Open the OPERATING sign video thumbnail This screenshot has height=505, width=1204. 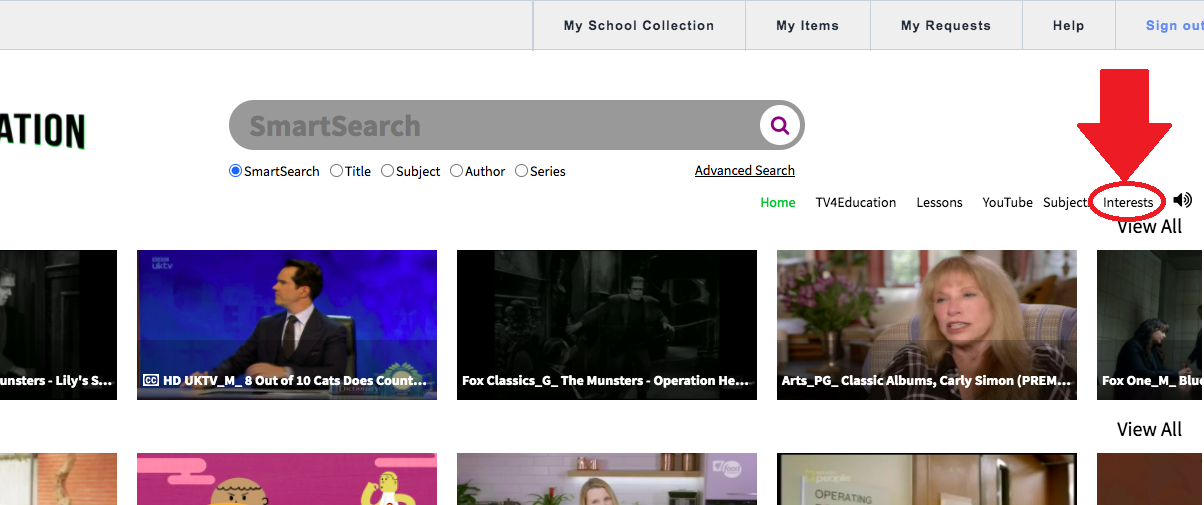tap(927, 479)
